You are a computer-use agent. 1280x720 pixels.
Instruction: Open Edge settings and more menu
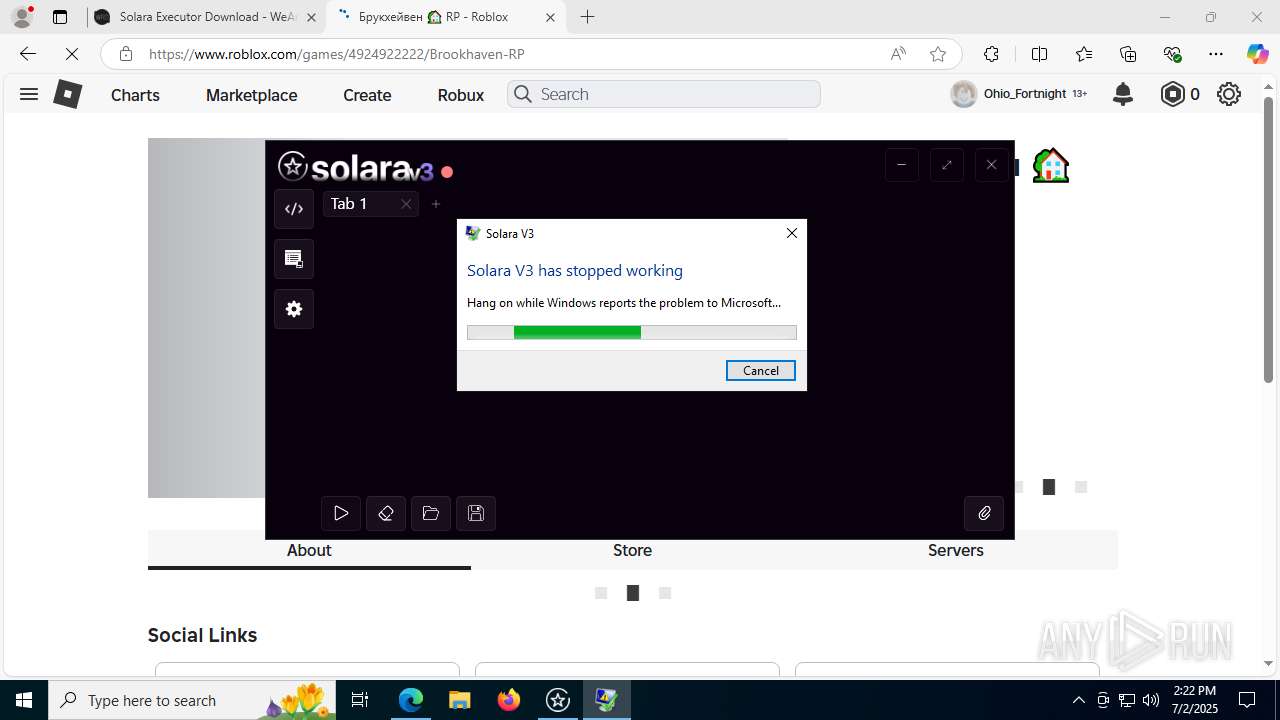tap(1216, 54)
